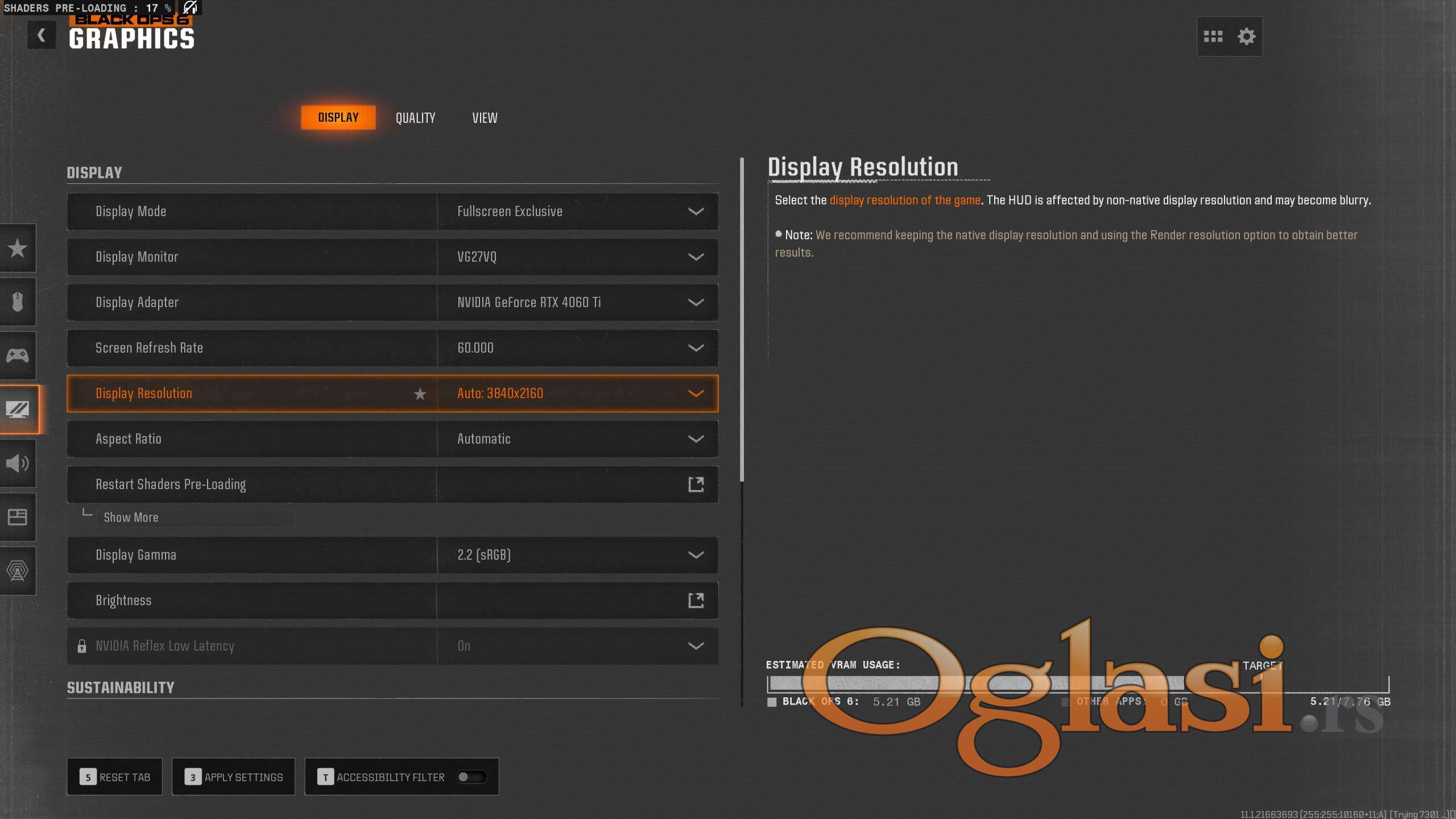Open Audio settings speaker icon

pyautogui.click(x=18, y=463)
